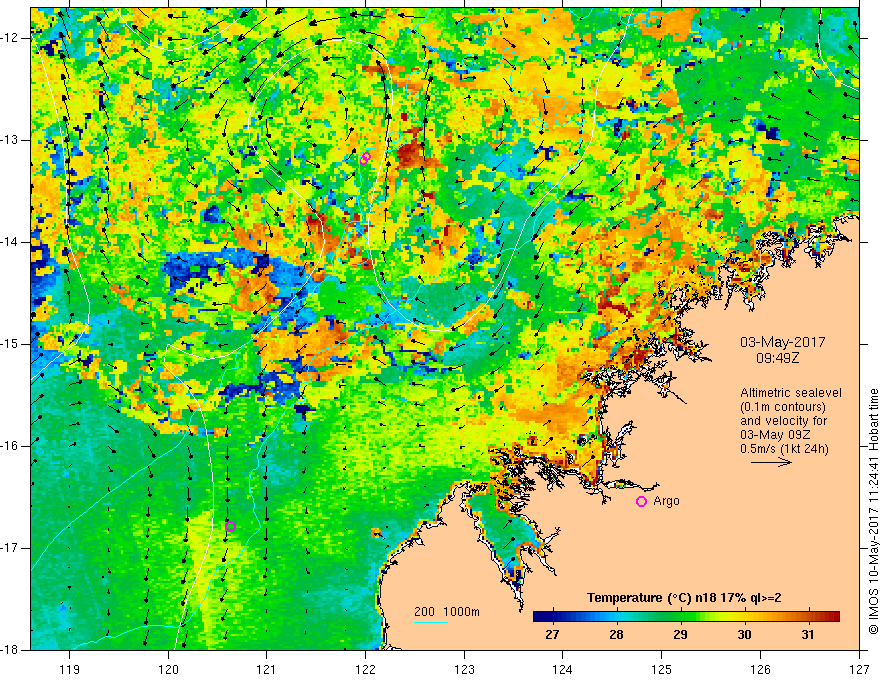Click the longitude axis label '120'
Viewport: 880px width, 680px height.
pos(168,669)
